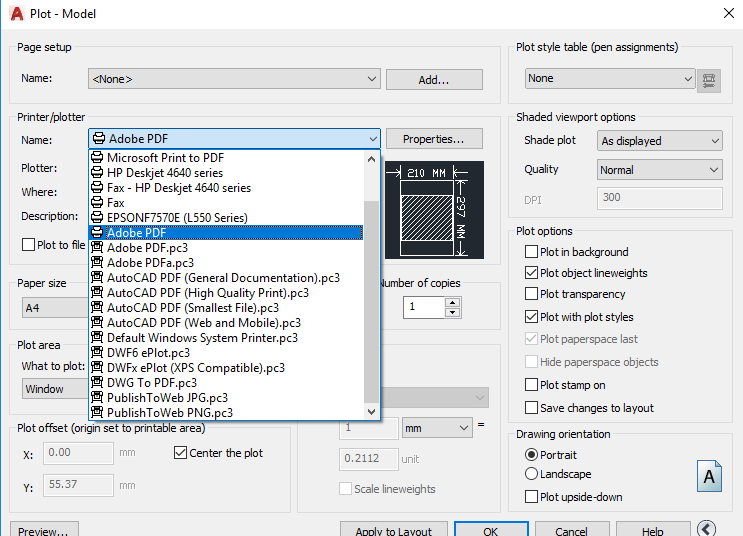Image resolution: width=743 pixels, height=536 pixels.
Task: Open Page setup Name dropdown
Action: (x=234, y=79)
